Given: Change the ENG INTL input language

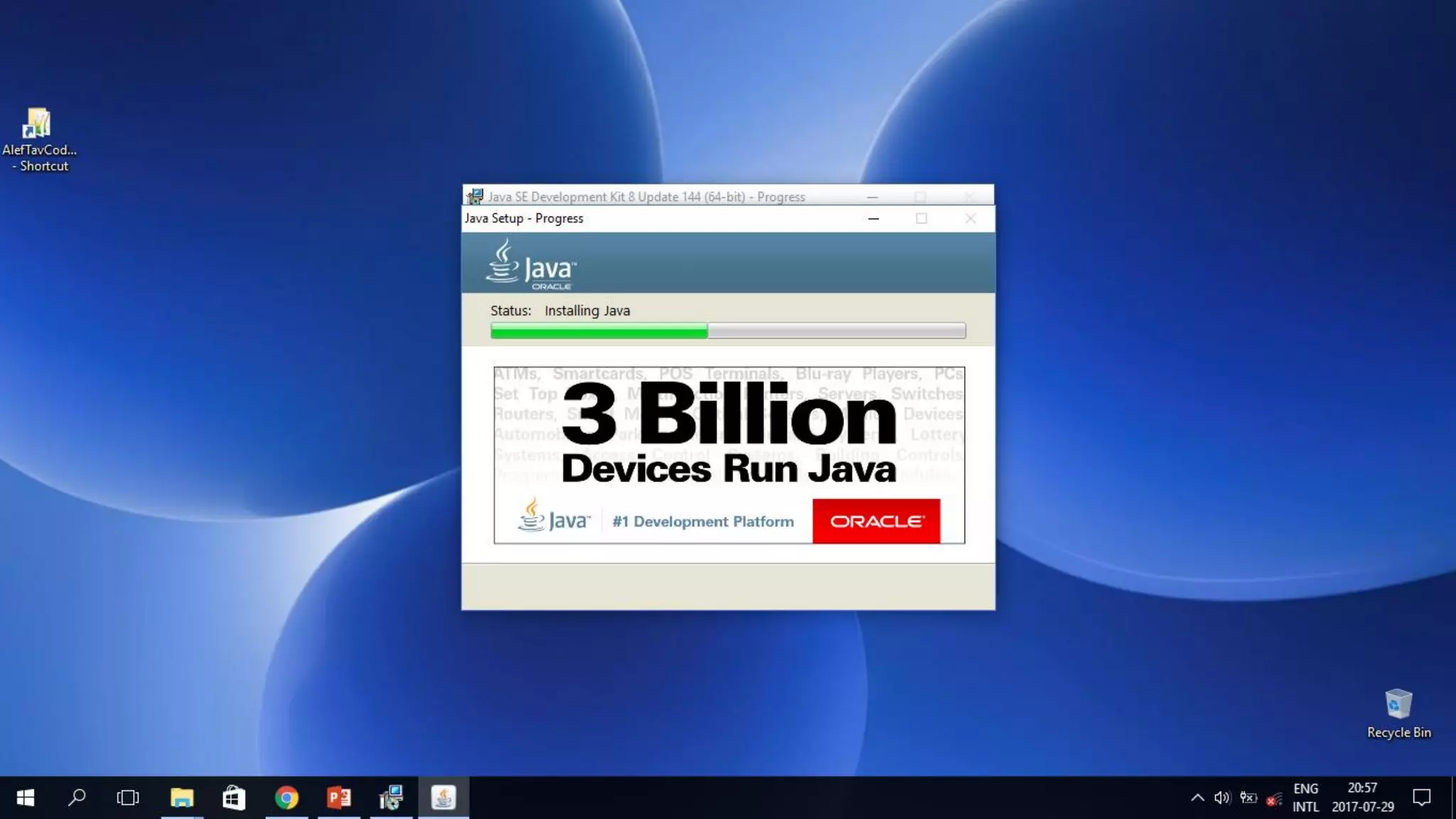Looking at the screenshot, I should pos(1306,798).
